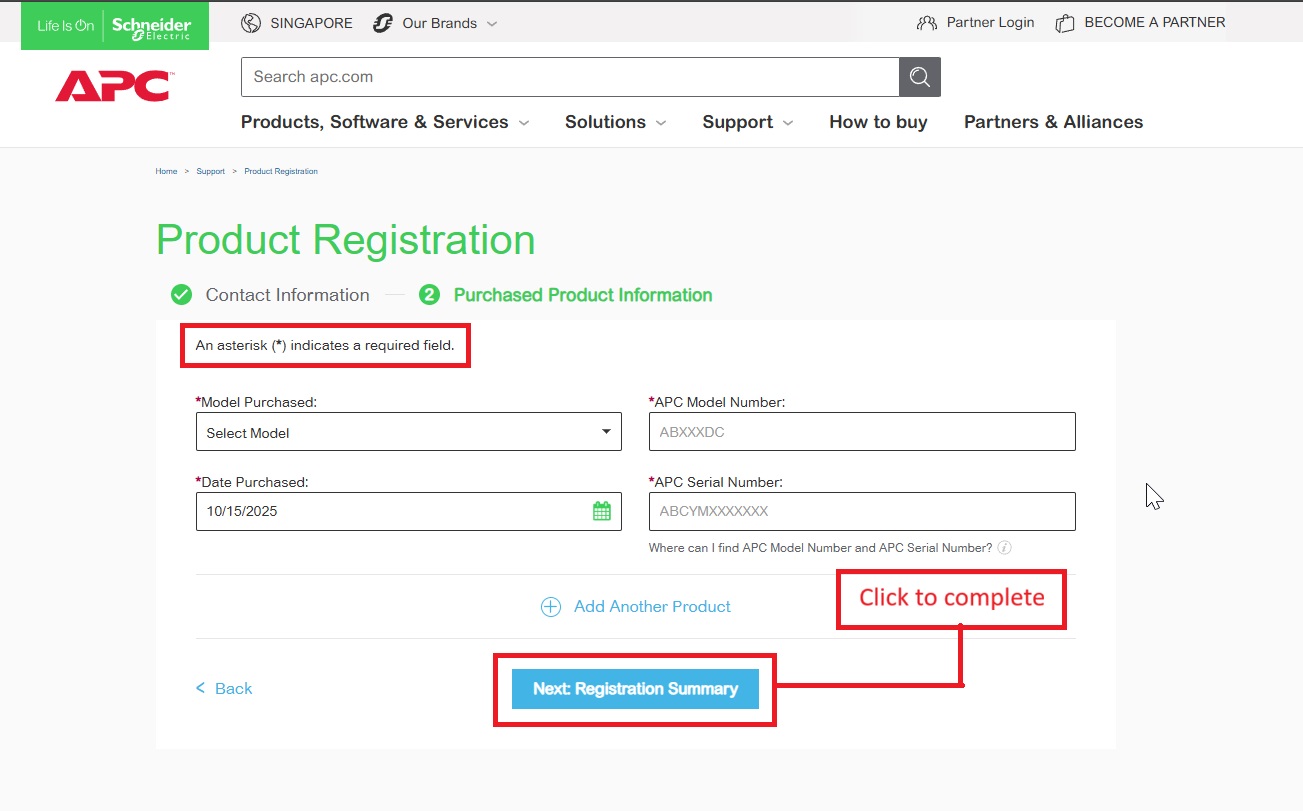Click the Become a Partner icon

(1065, 22)
